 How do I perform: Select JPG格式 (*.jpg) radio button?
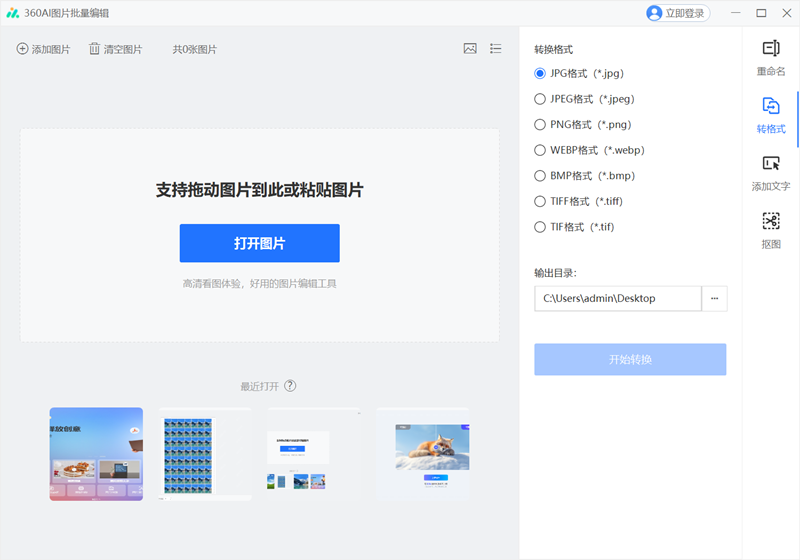point(540,73)
